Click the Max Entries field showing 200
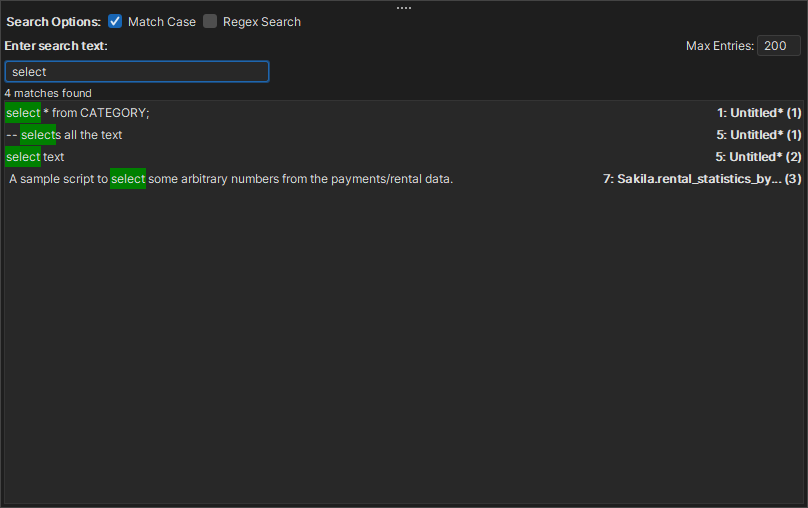 778,46
